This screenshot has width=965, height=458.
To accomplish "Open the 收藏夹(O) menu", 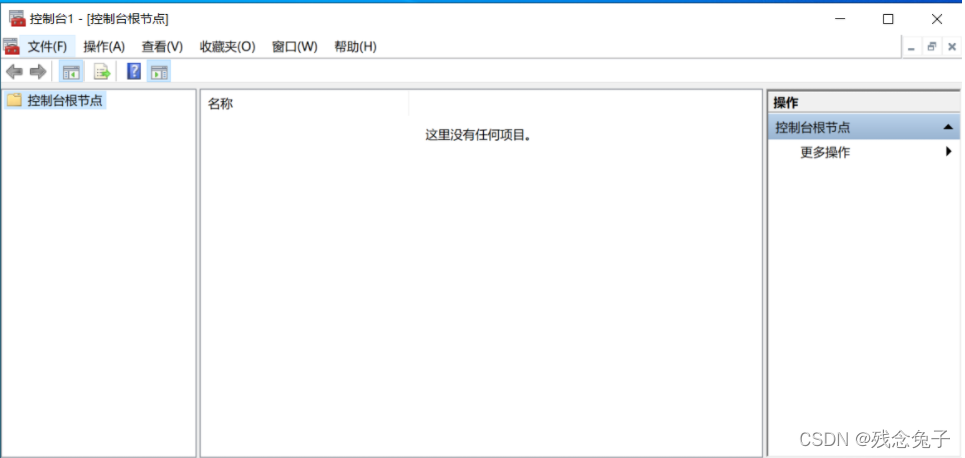I will point(227,47).
